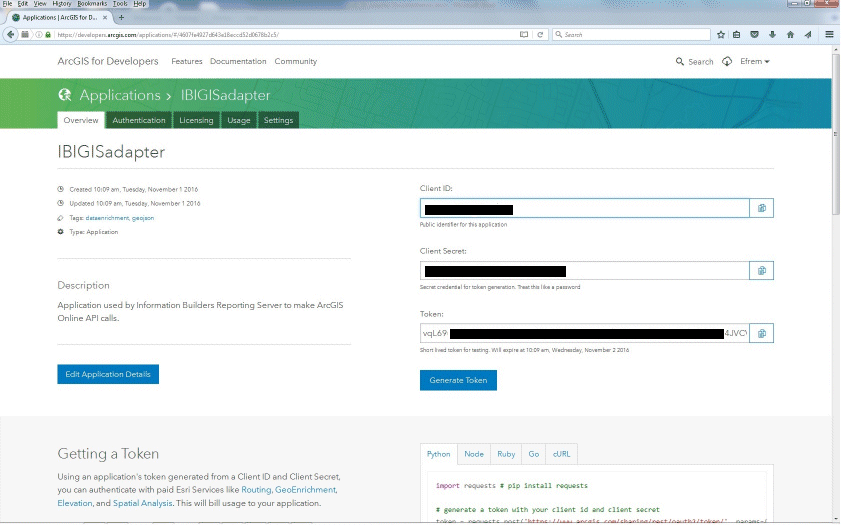Click inside the Client ID field
Screen dimensions: 843x525
(584, 208)
